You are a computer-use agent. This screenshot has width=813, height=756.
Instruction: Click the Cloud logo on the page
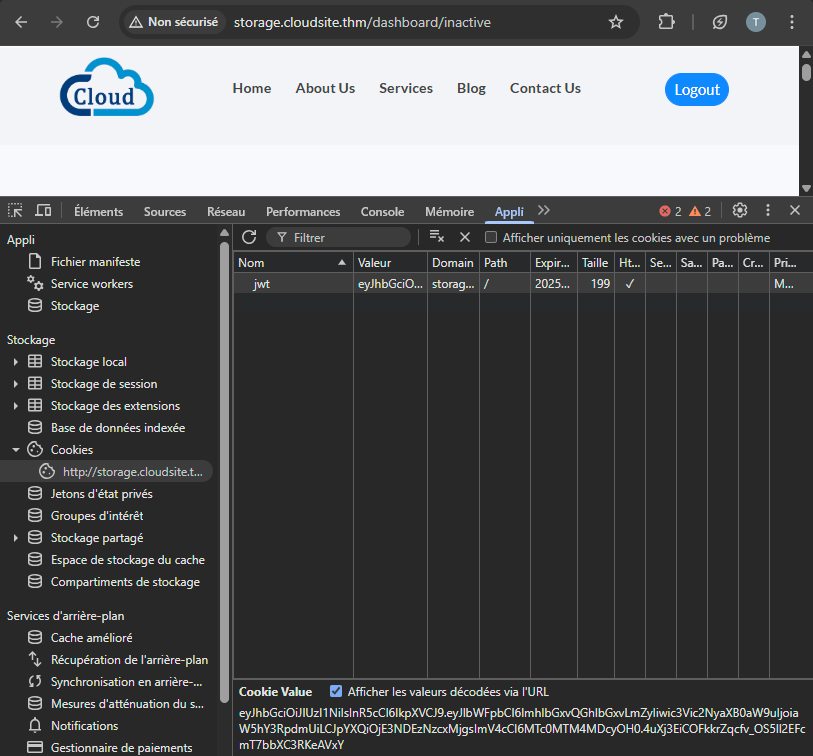[107, 87]
